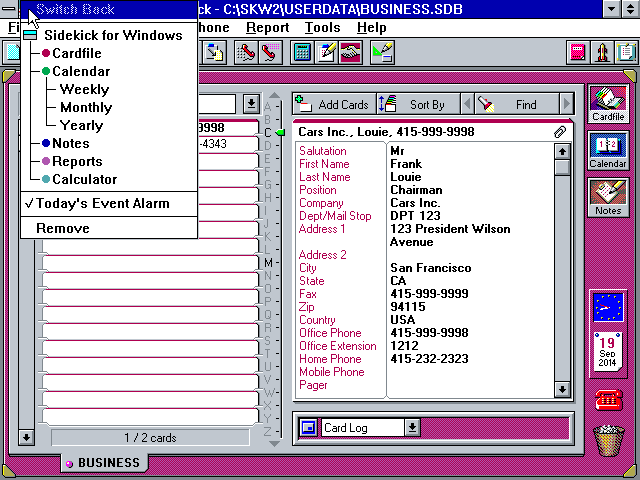Select the BUSINESS cardfile tab
640x480 pixels.
104,462
